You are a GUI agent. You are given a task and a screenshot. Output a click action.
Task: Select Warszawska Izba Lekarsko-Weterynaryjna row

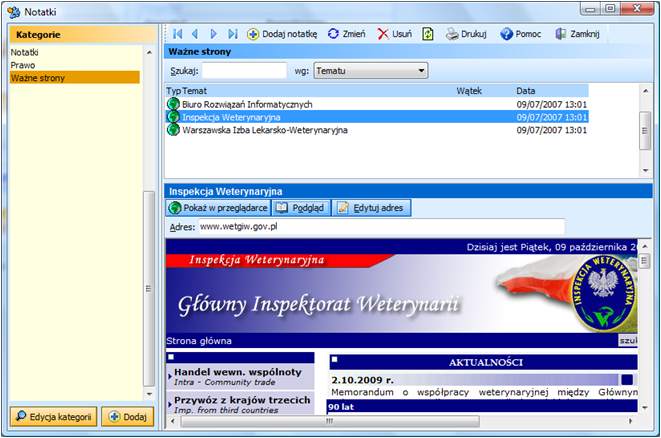coord(377,130)
